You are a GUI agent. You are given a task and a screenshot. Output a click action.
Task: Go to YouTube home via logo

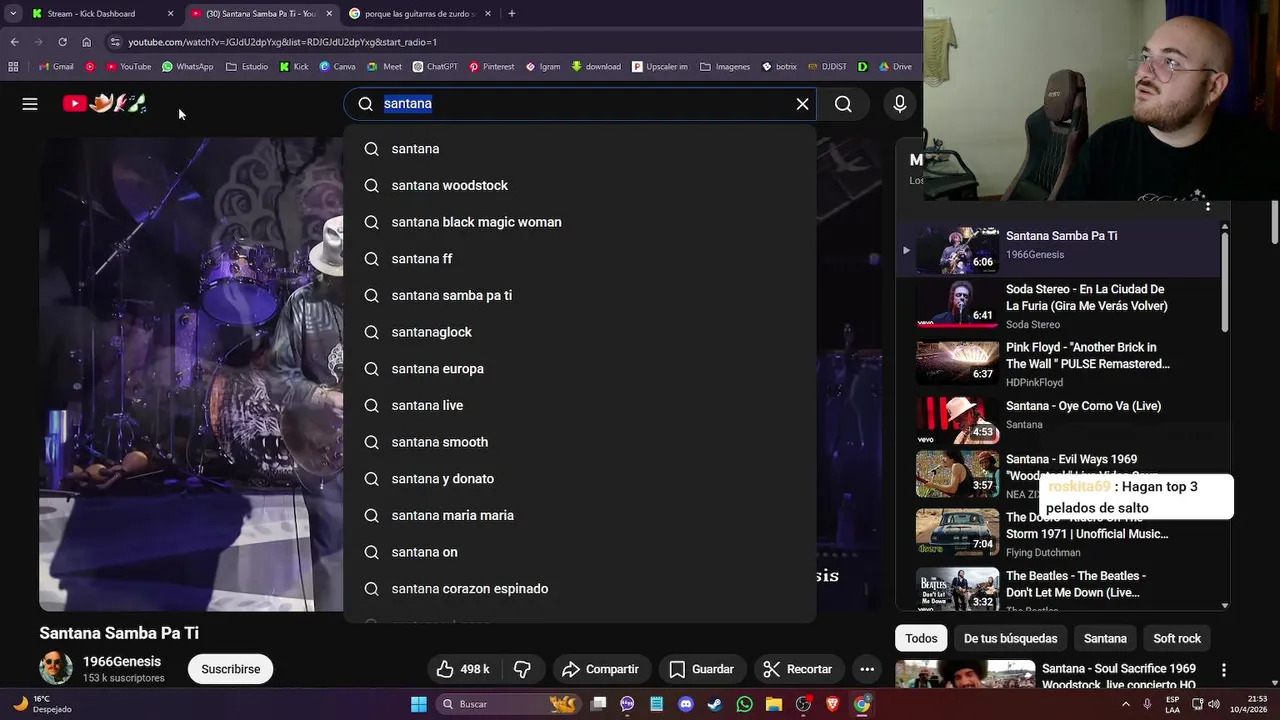[x=104, y=103]
